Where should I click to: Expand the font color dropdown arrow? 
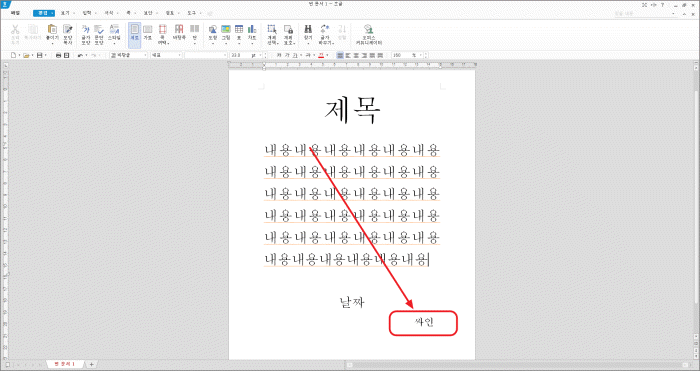[327, 55]
